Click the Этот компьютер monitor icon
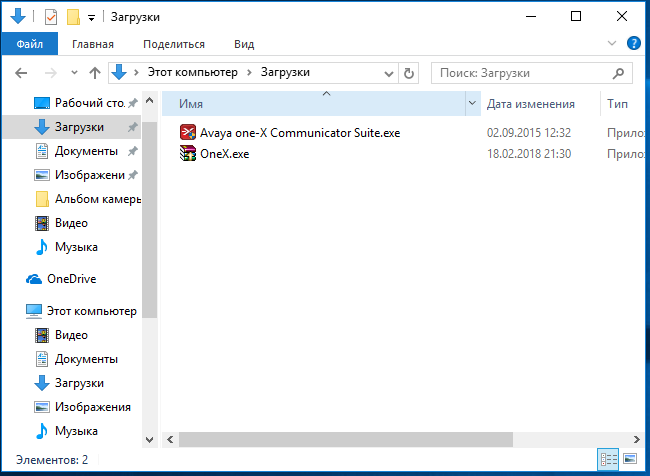The height and width of the screenshot is (476, 650). click(34, 311)
